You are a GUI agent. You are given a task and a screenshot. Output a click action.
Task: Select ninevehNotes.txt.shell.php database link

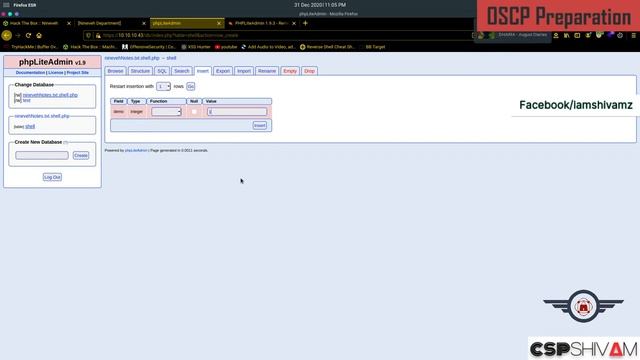click(50, 95)
